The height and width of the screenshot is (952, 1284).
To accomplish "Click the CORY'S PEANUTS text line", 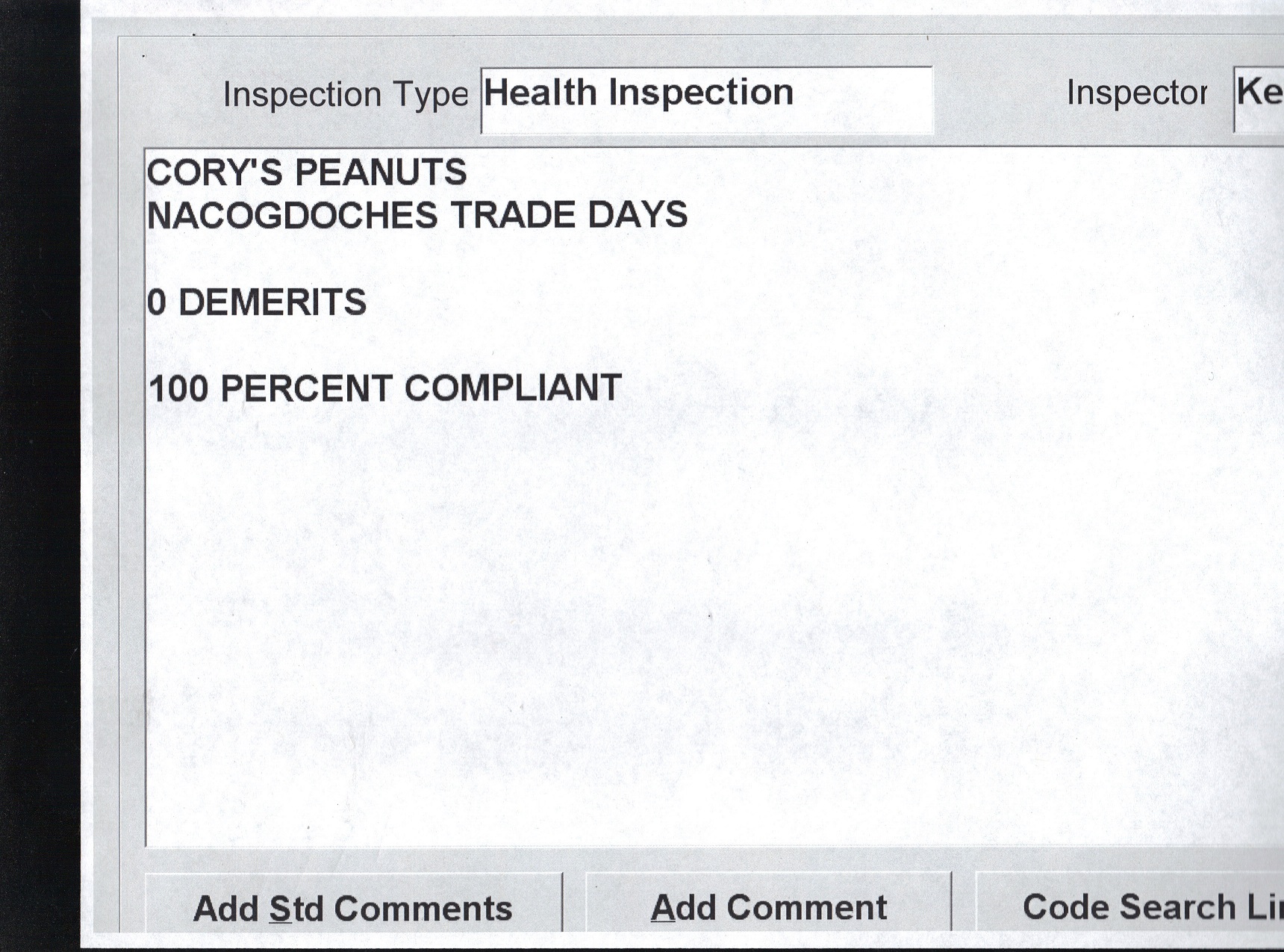I will (307, 172).
